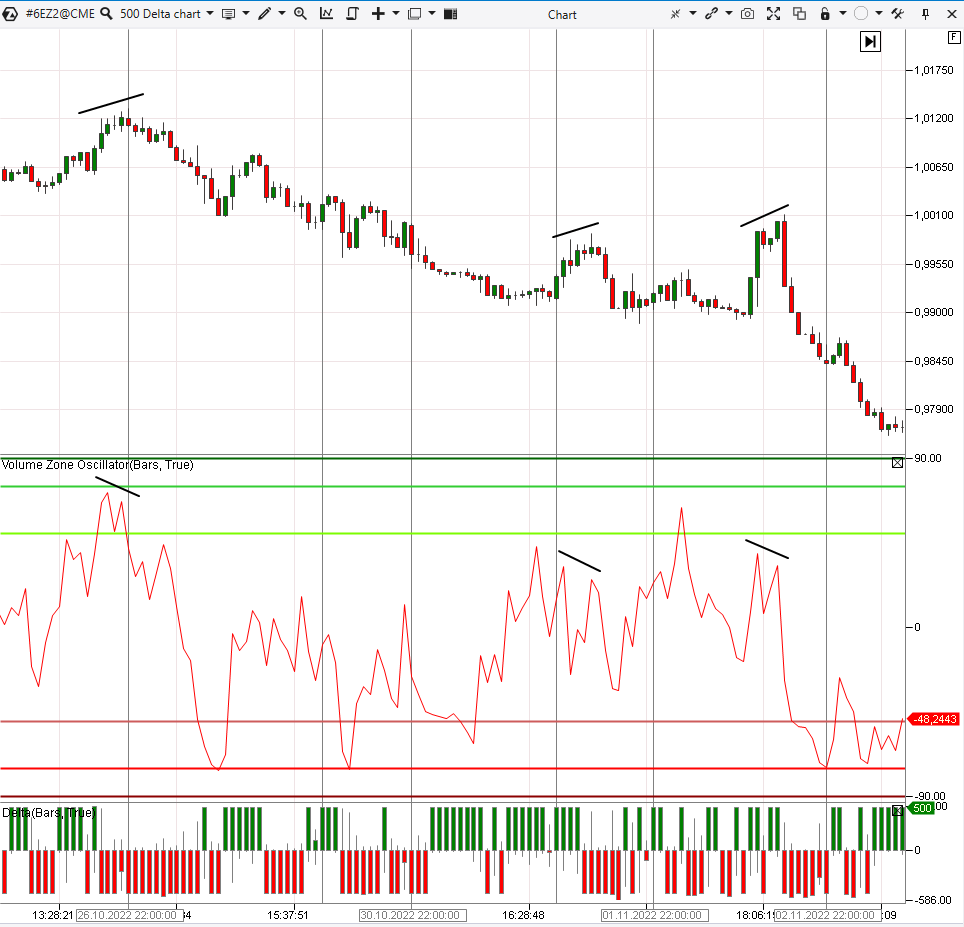Click the Volume Zone Oscillator label
Screen dimensions: 964x927
[x=97, y=465]
